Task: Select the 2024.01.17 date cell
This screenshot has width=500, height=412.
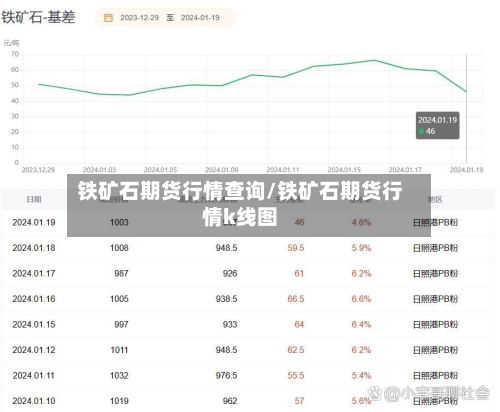Action: [x=34, y=274]
